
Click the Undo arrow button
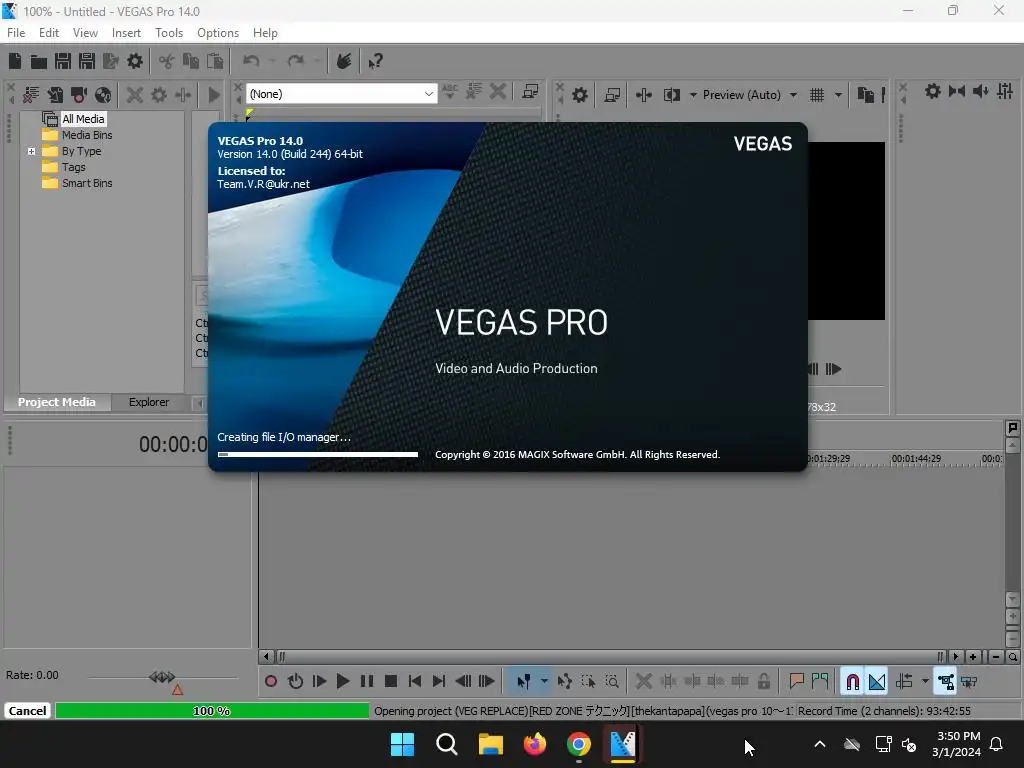[251, 61]
